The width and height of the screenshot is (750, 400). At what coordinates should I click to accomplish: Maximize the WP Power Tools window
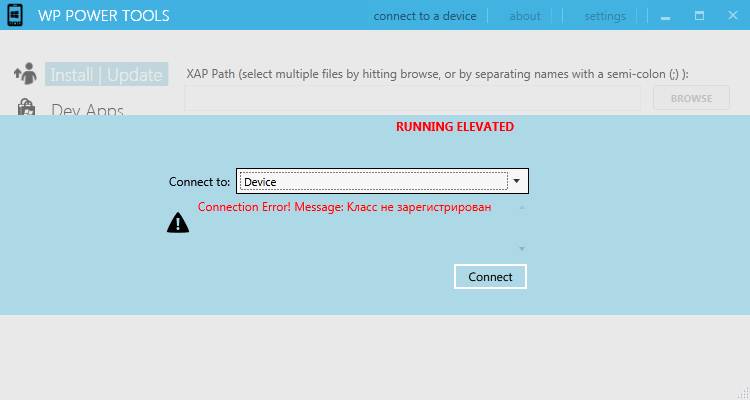click(x=699, y=15)
